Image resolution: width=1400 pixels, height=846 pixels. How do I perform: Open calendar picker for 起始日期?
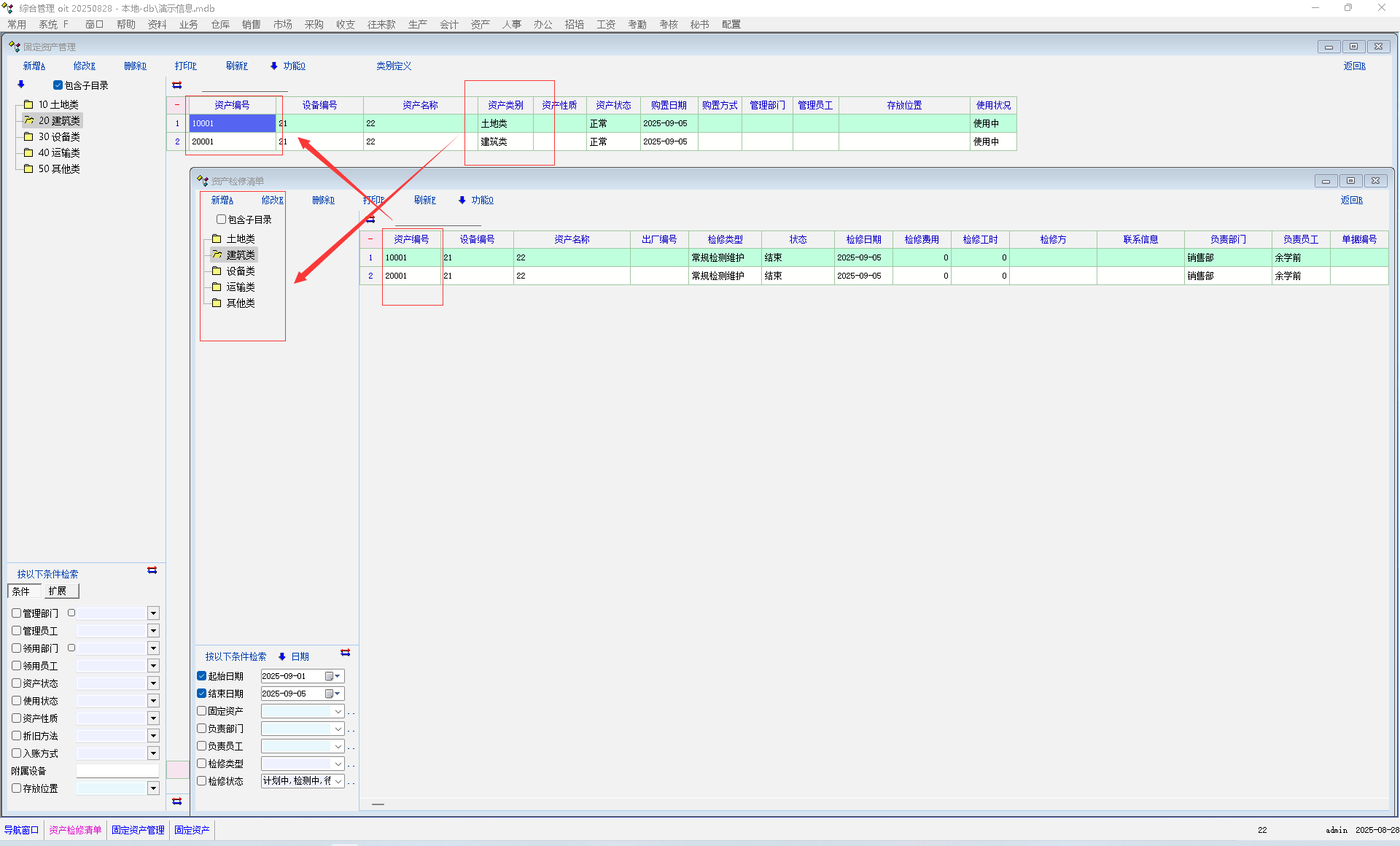[332, 676]
